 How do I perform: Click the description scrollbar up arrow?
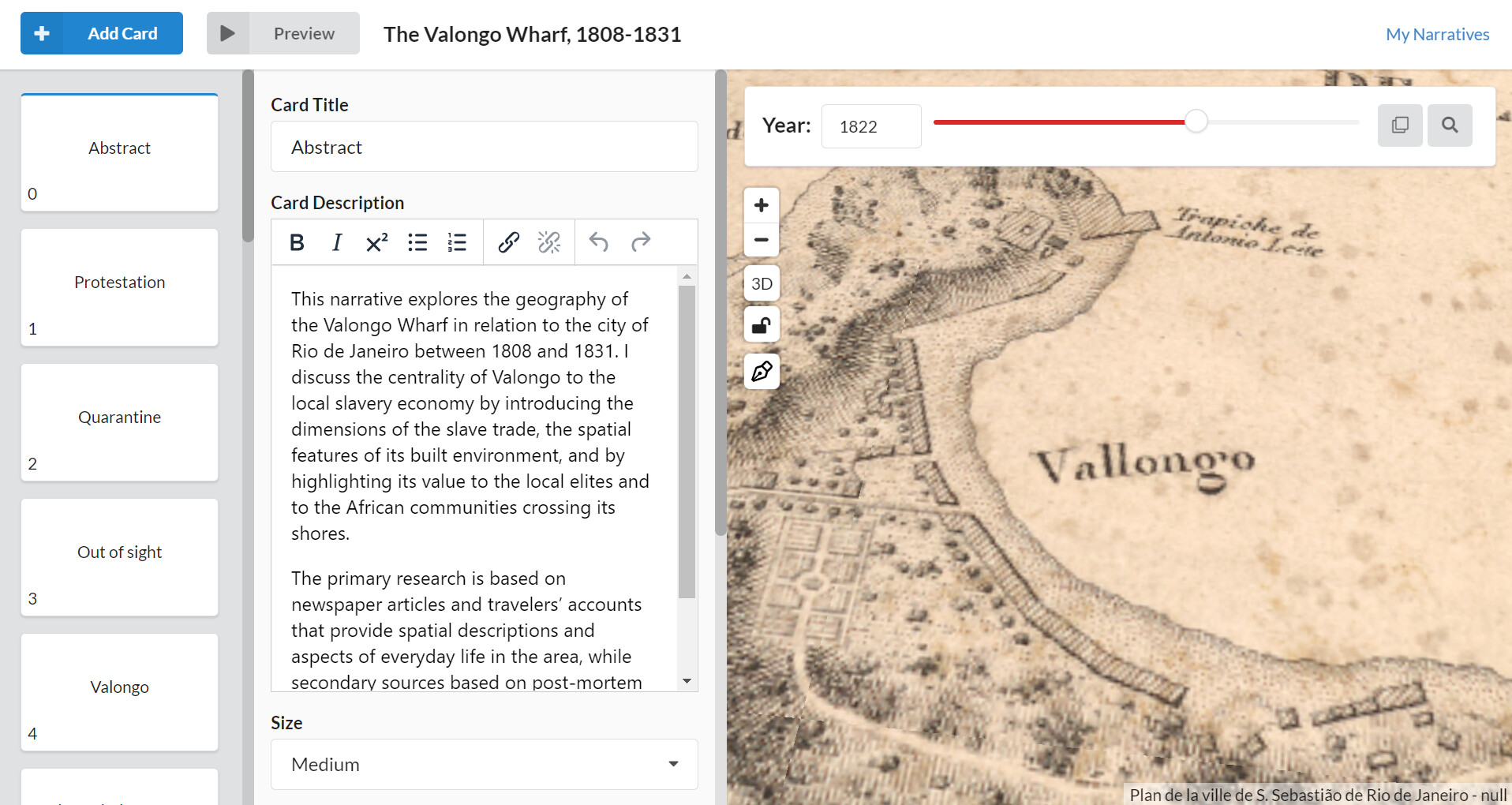tap(687, 275)
